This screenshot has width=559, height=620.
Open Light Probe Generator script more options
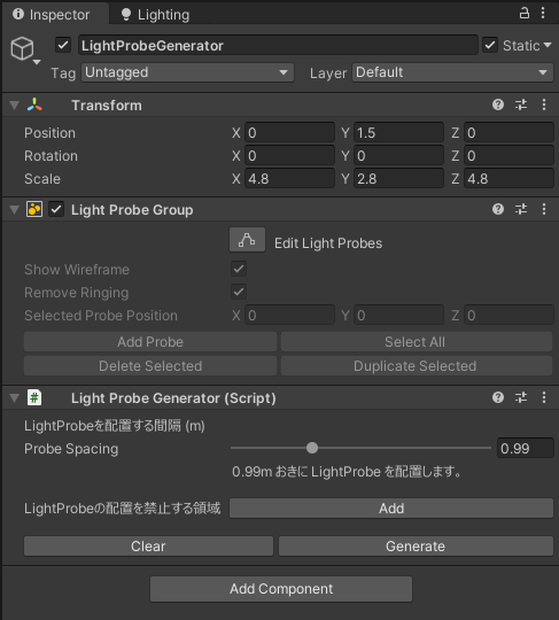(544, 397)
